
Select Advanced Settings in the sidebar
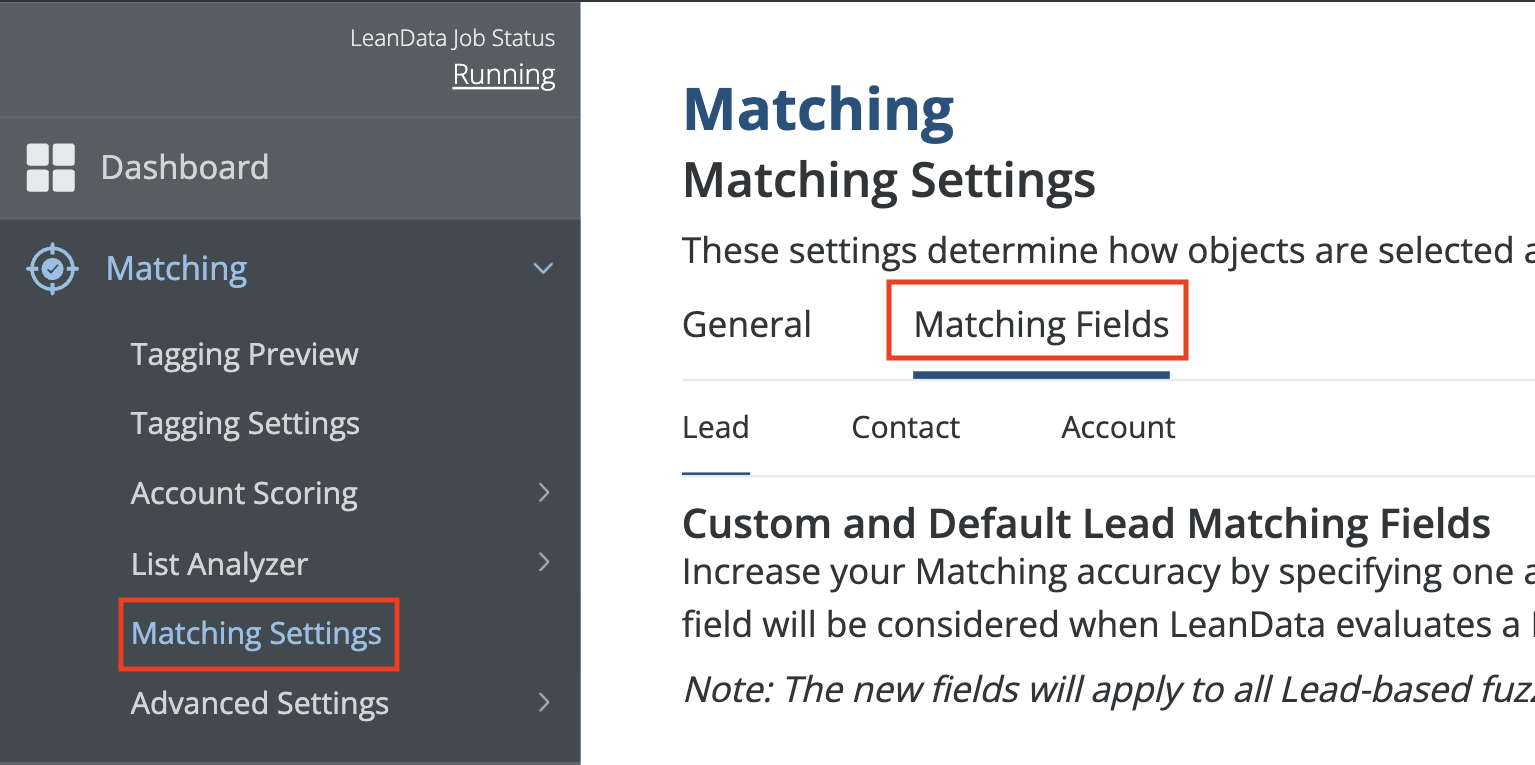pyautogui.click(x=260, y=703)
